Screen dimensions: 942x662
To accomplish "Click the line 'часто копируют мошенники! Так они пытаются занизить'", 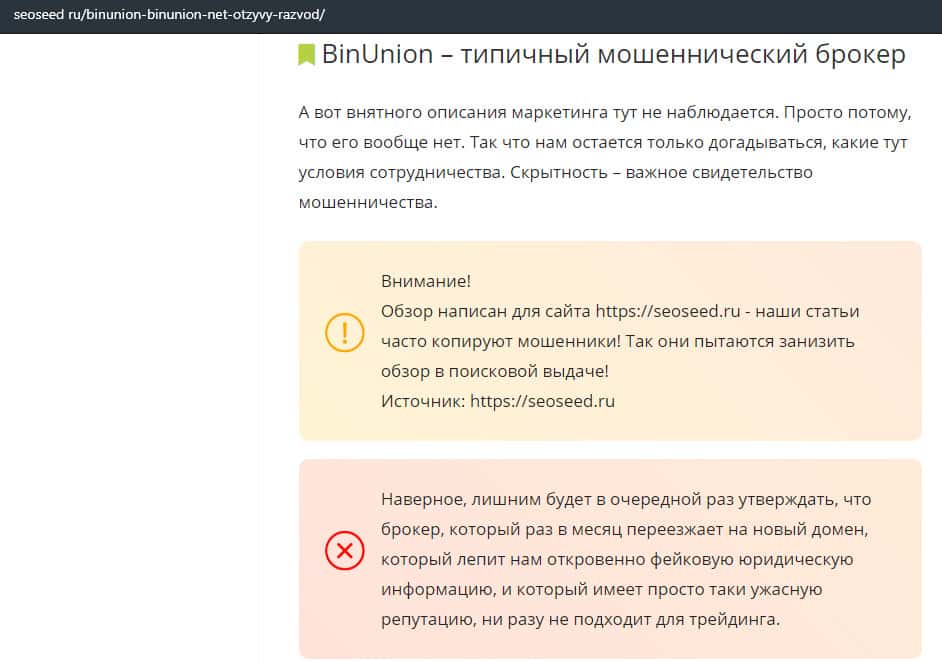I will point(618,341).
